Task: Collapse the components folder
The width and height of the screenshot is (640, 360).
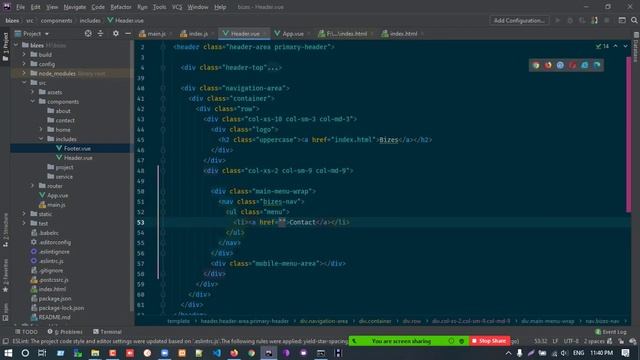Action: pos(33,101)
